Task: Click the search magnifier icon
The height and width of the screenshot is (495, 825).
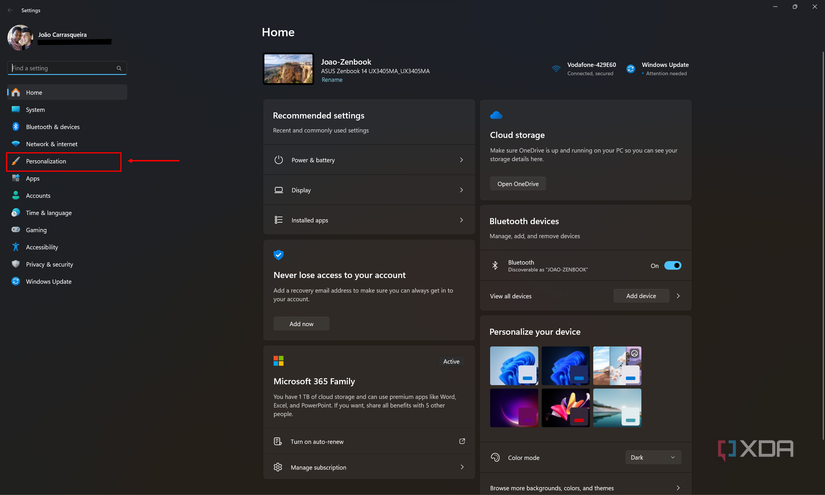Action: click(x=119, y=68)
